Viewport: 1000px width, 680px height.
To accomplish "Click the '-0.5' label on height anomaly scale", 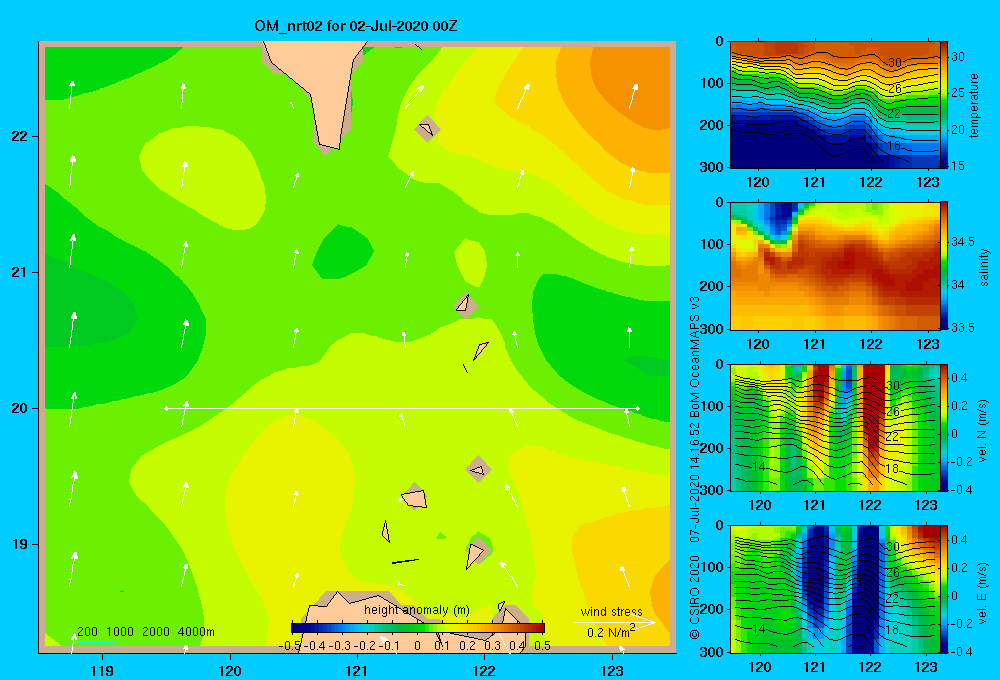I will [290, 646].
